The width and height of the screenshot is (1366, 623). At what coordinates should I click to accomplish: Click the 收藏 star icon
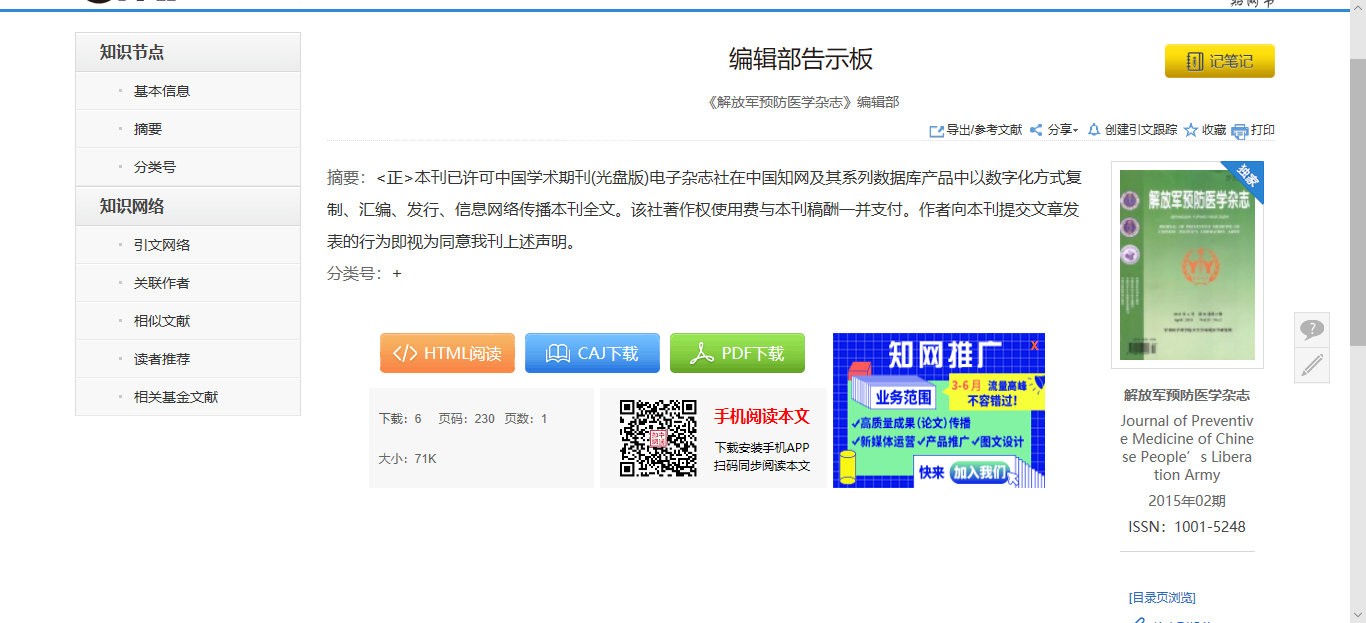1190,131
